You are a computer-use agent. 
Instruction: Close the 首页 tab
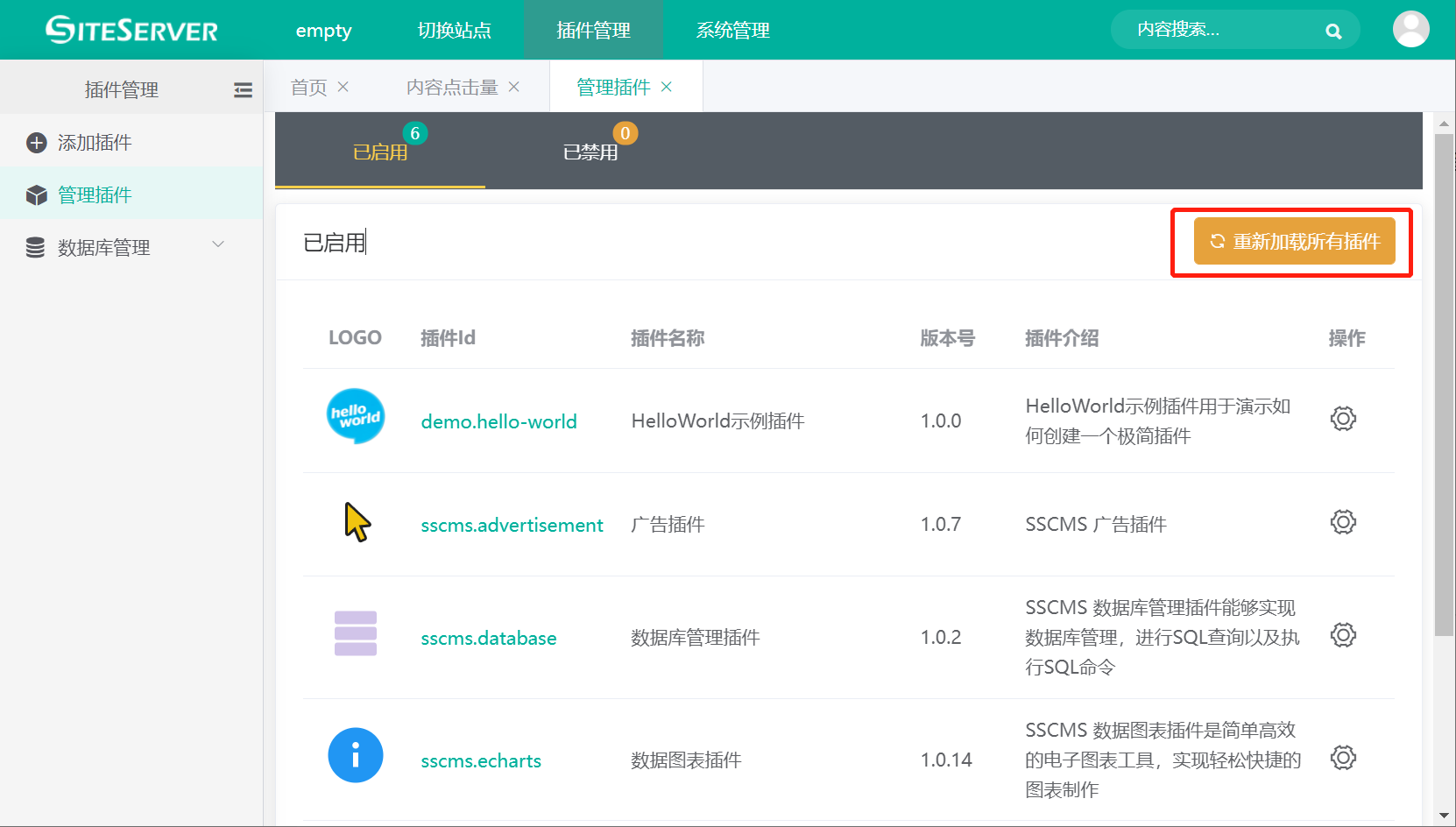(343, 87)
